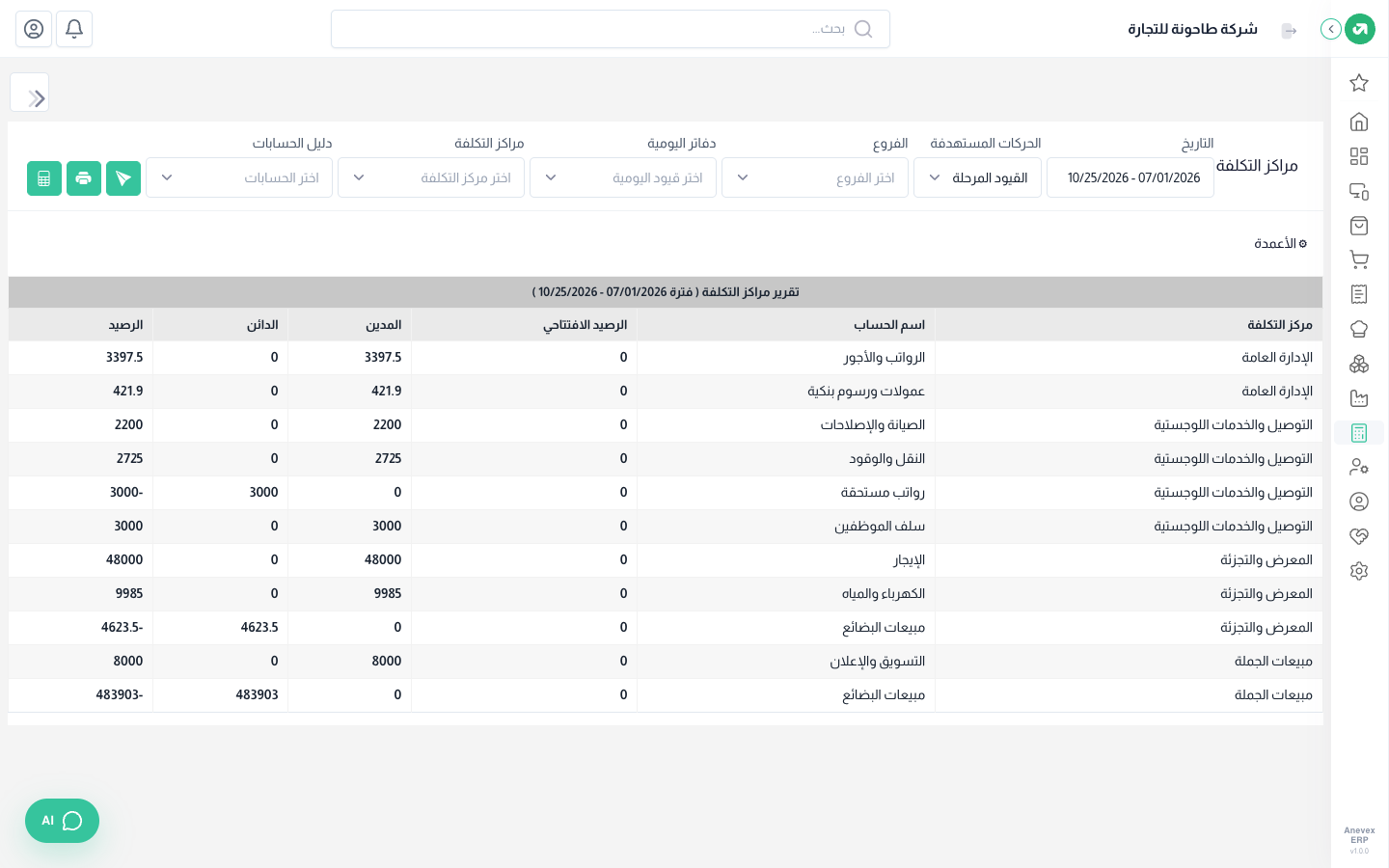Open user settings icon in sidebar
The height and width of the screenshot is (868, 1389).
point(1359,467)
